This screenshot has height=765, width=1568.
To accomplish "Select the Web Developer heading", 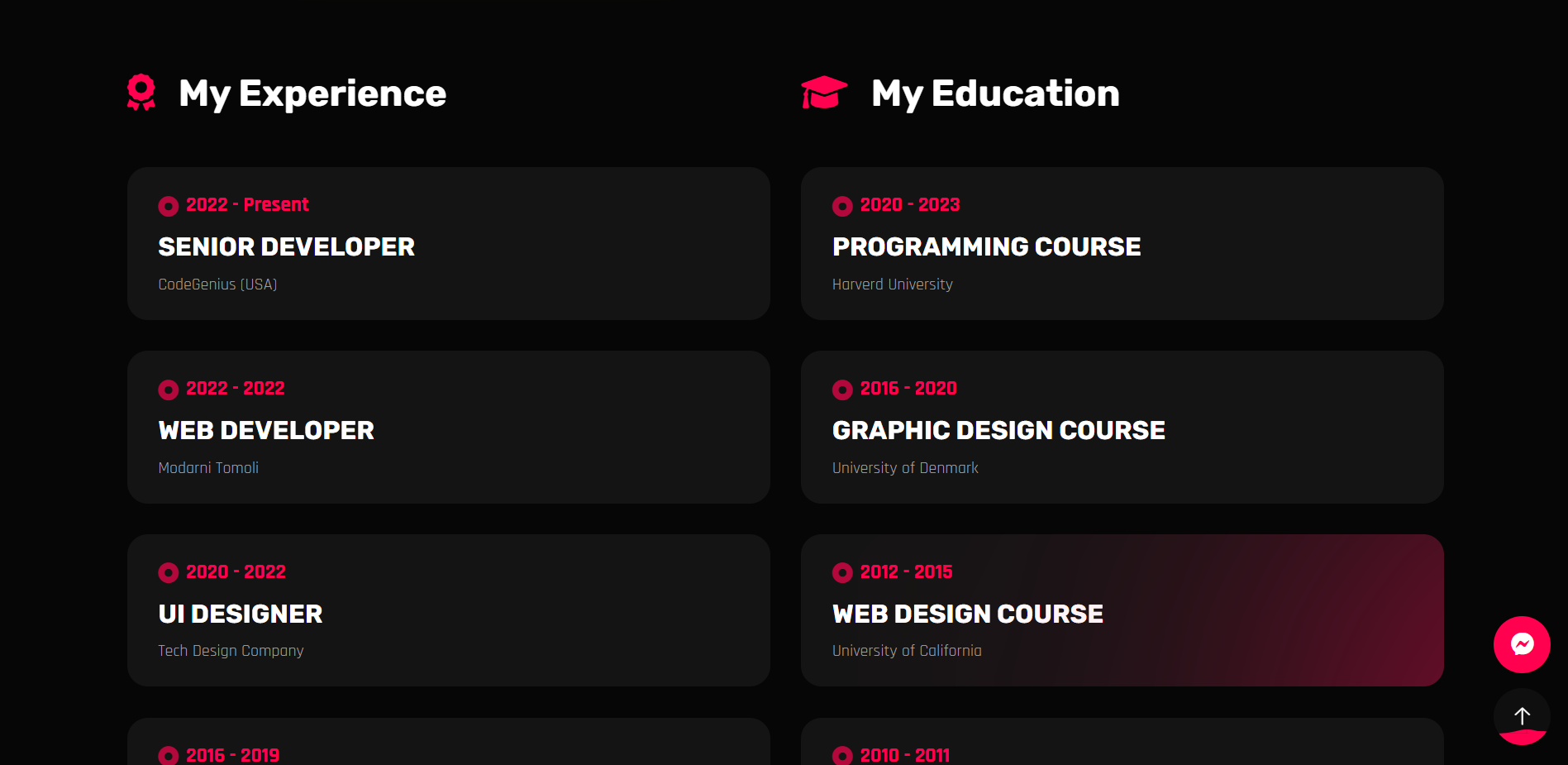I will (x=266, y=430).
